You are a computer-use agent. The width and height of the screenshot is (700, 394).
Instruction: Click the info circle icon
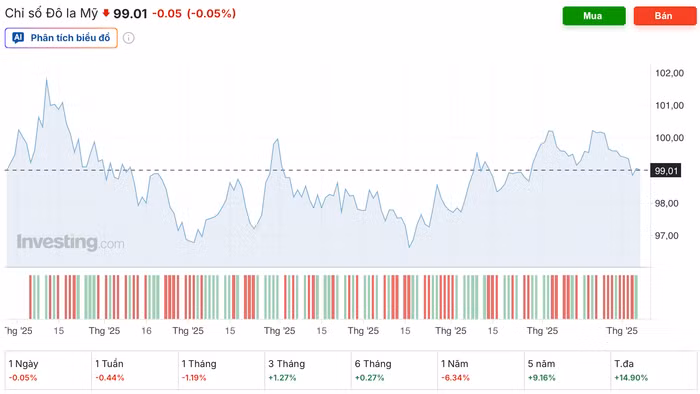click(x=129, y=38)
